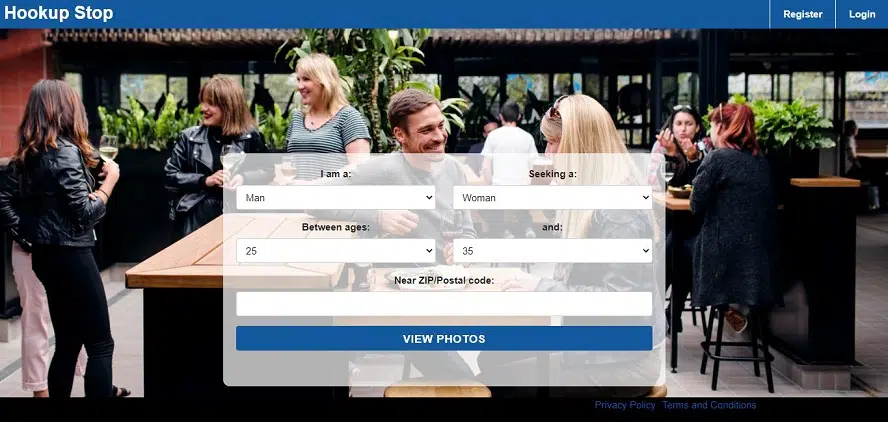Viewport: 888px width, 422px height.
Task: Expand the 'Seeking a' Woman dropdown
Action: tap(552, 198)
